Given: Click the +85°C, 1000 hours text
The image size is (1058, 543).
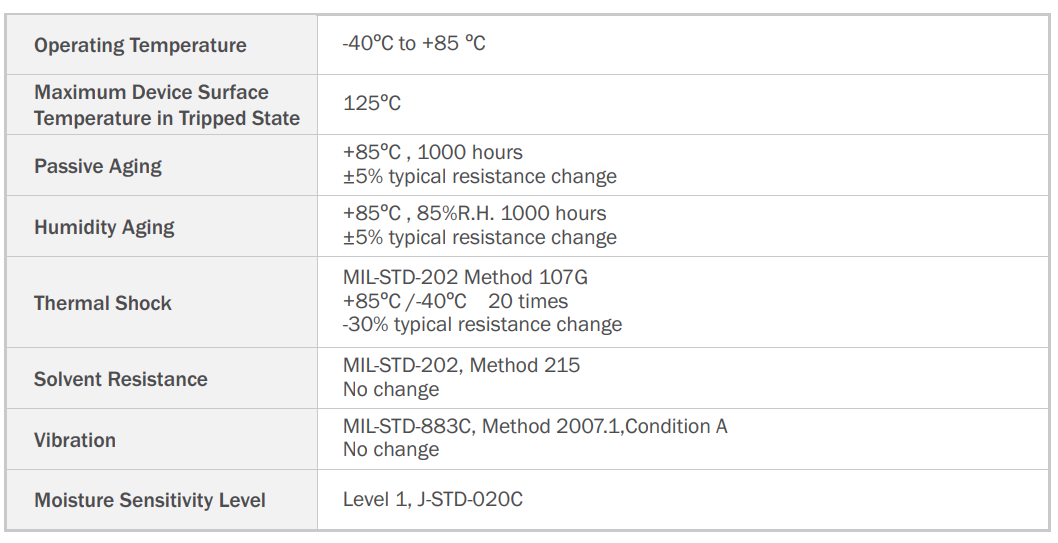Looking at the screenshot, I should [x=433, y=153].
